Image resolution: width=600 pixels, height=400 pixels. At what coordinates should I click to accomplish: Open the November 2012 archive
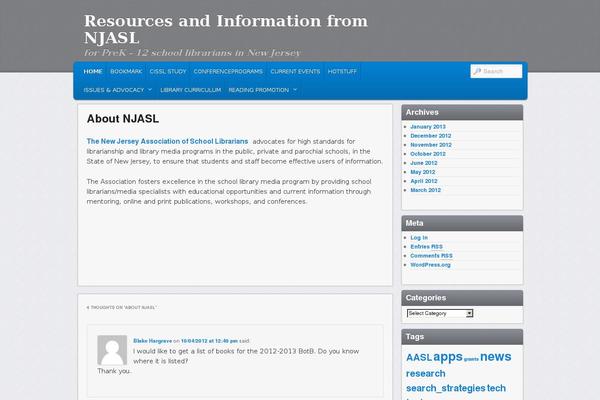431,145
